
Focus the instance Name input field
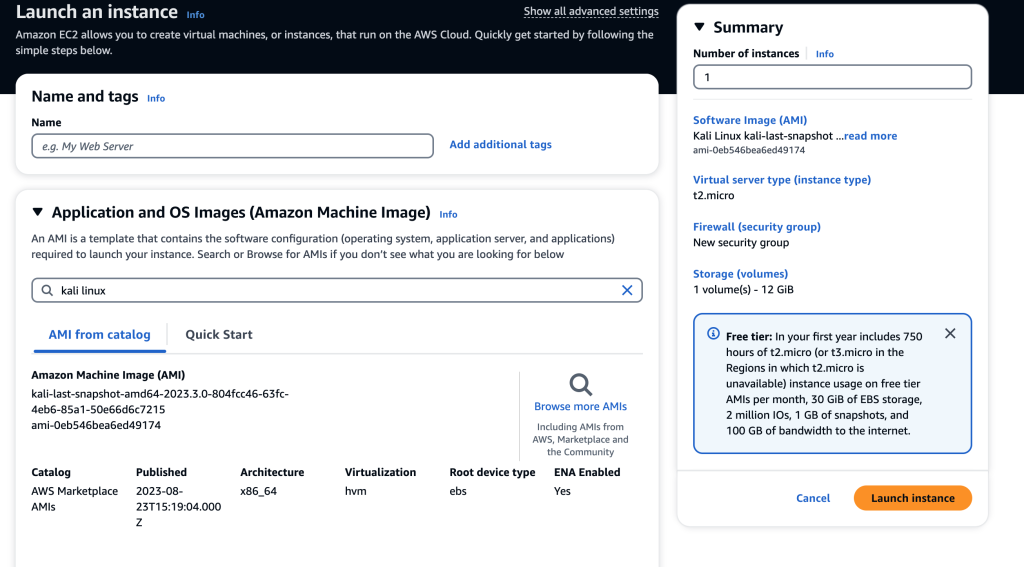[x=232, y=146]
